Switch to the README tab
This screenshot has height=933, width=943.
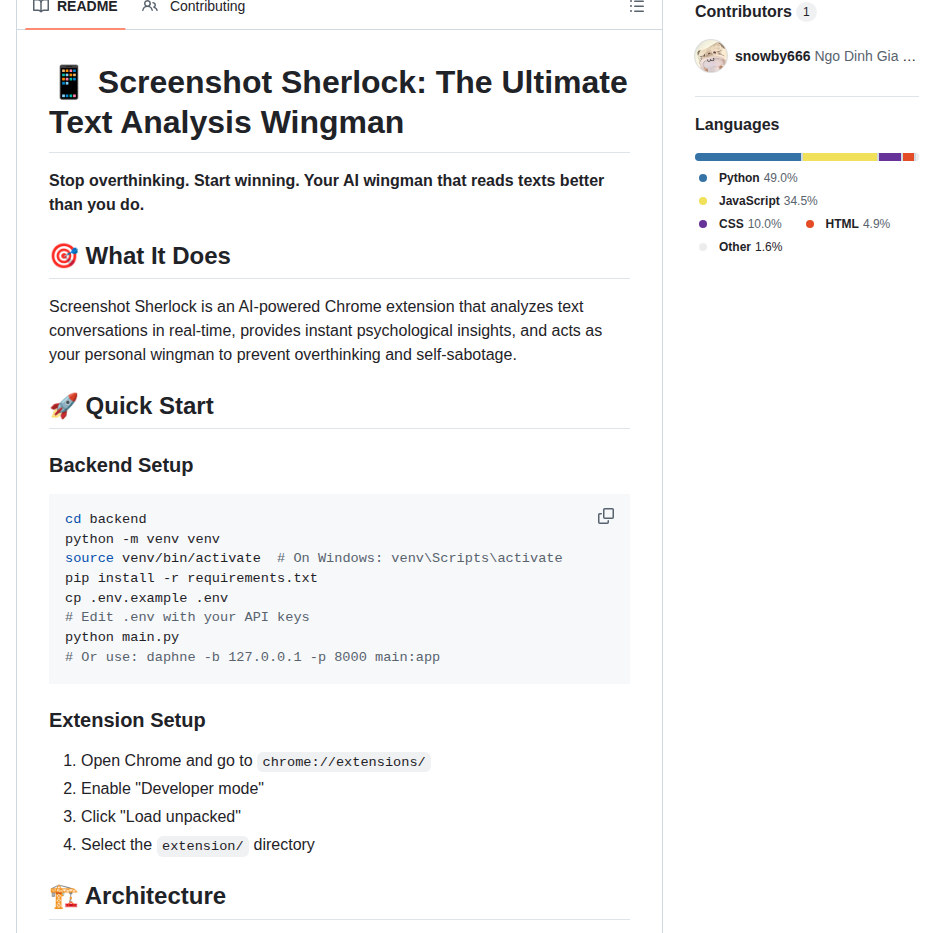75,7
